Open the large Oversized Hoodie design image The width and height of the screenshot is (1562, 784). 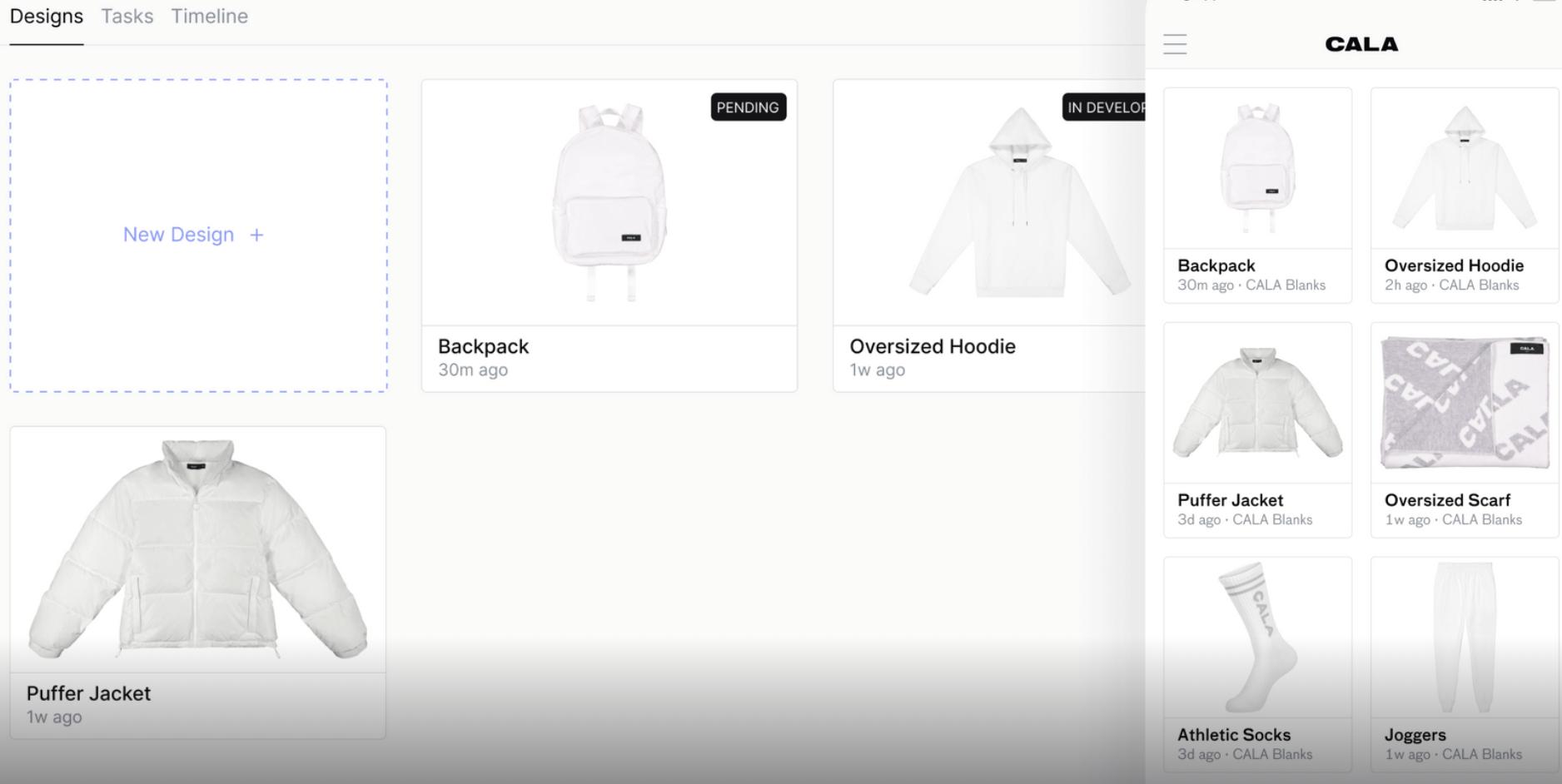[989, 202]
